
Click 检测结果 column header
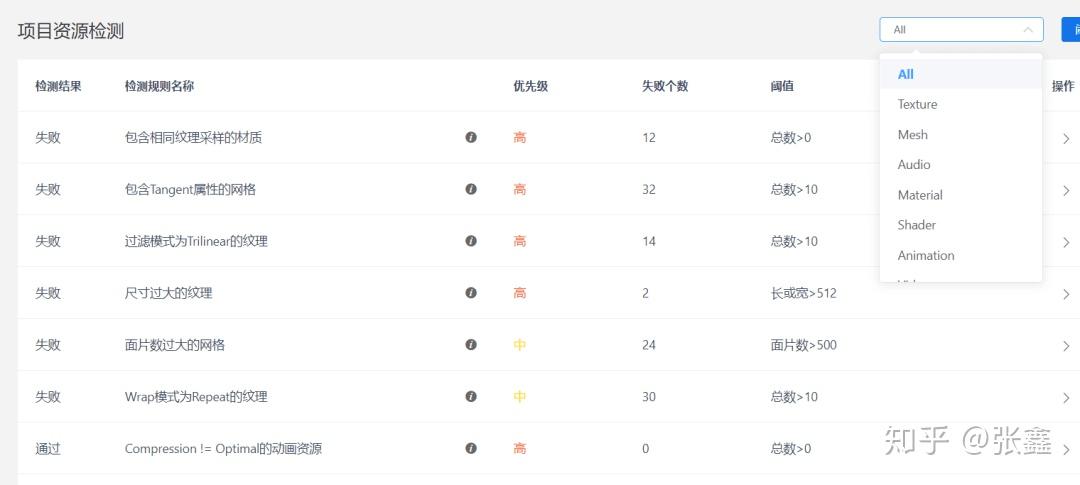(x=59, y=86)
